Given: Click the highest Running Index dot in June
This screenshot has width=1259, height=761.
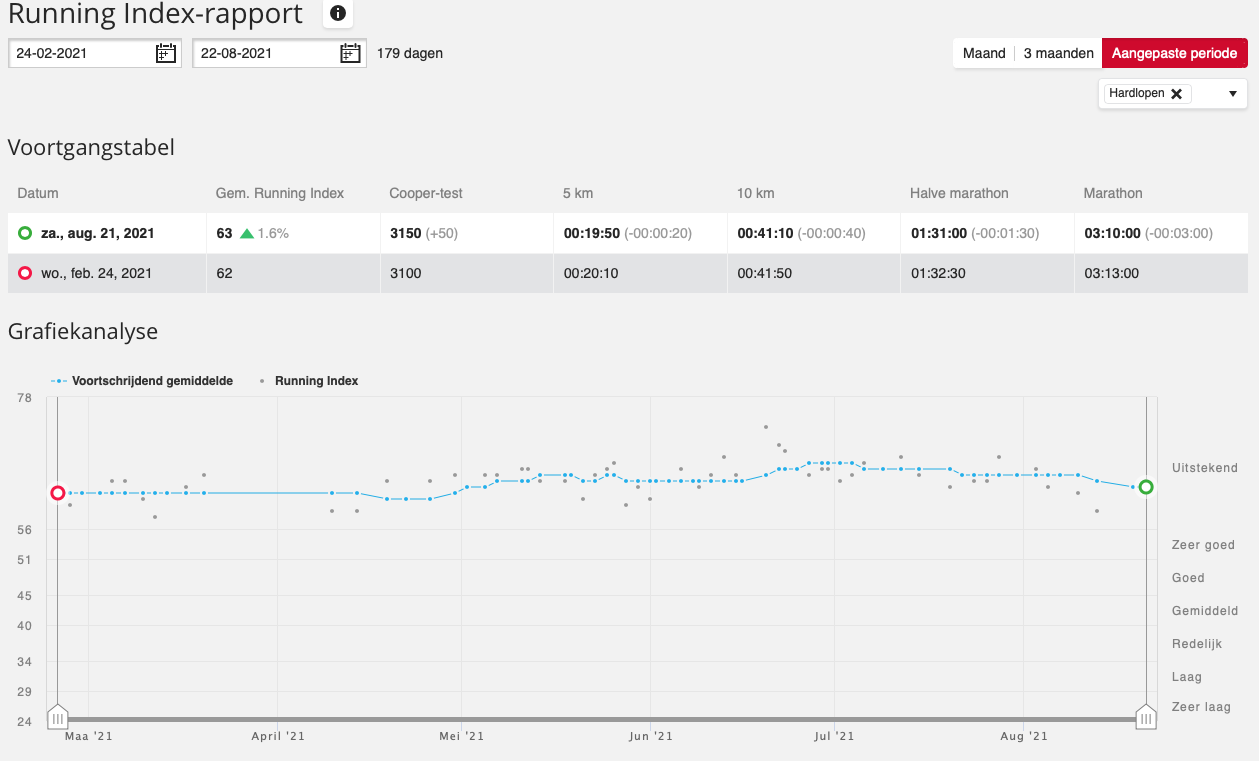Looking at the screenshot, I should point(766,427).
